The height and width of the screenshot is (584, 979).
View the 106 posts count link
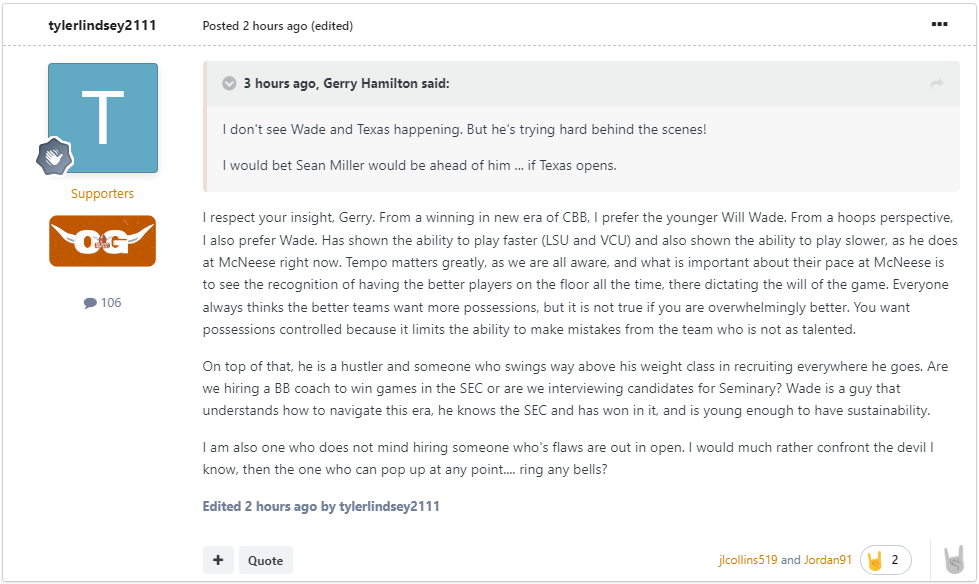click(102, 302)
